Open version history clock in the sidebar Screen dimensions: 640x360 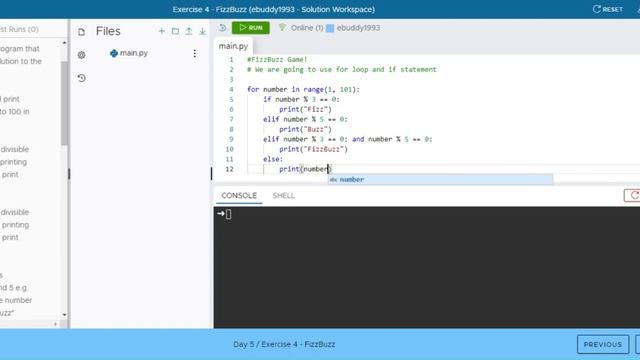[82, 78]
